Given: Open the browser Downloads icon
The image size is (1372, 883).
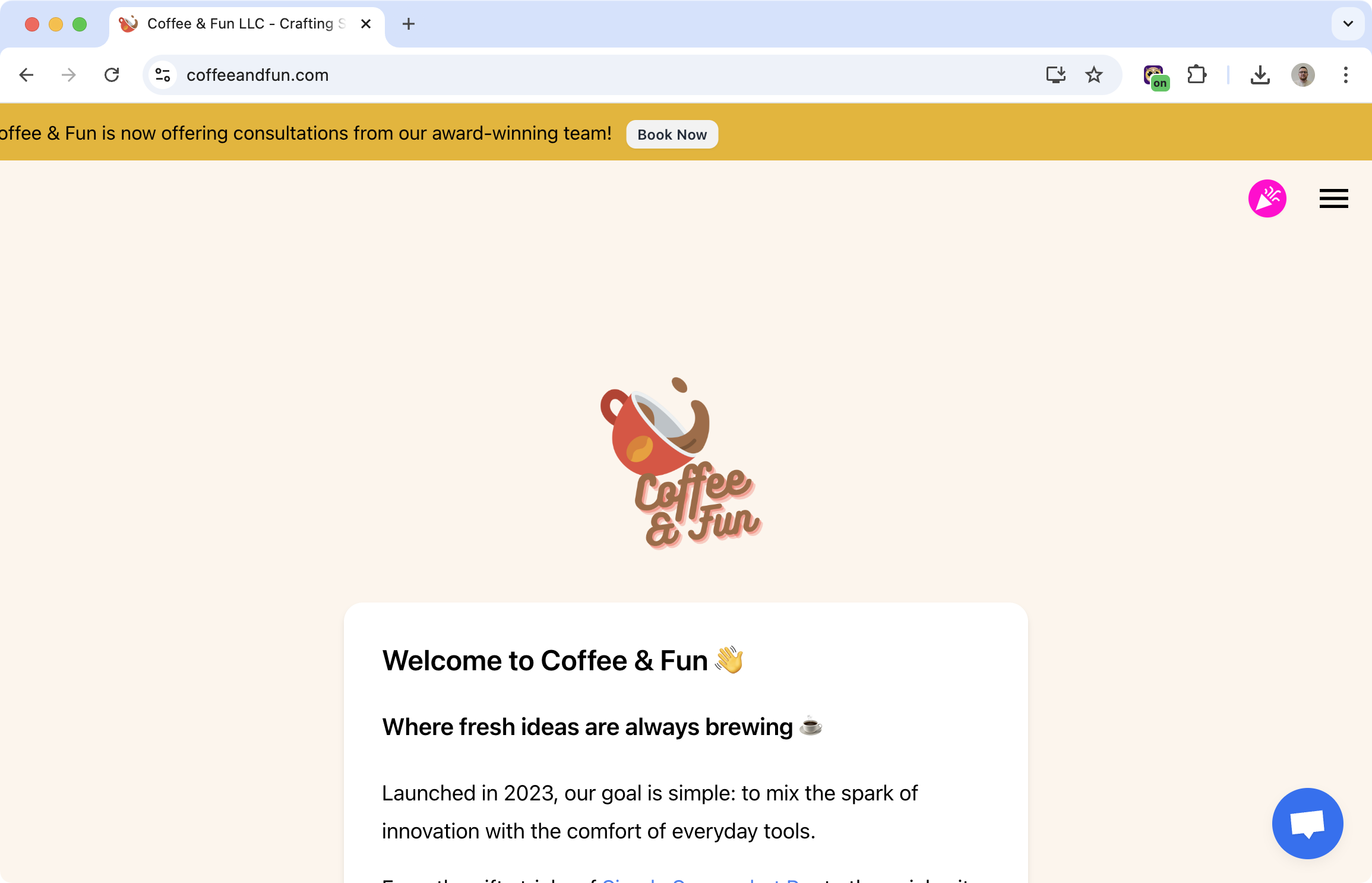Looking at the screenshot, I should [1260, 75].
